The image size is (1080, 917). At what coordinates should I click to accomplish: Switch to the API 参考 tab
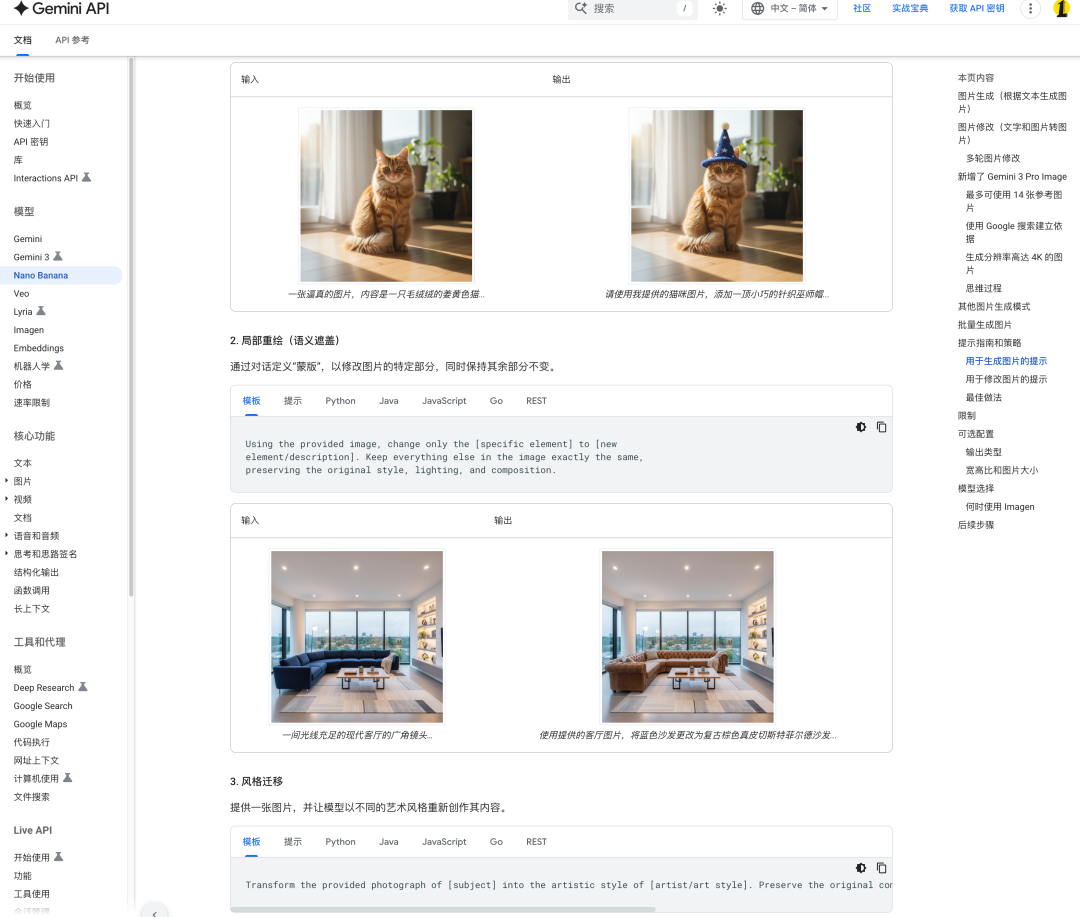click(x=71, y=41)
